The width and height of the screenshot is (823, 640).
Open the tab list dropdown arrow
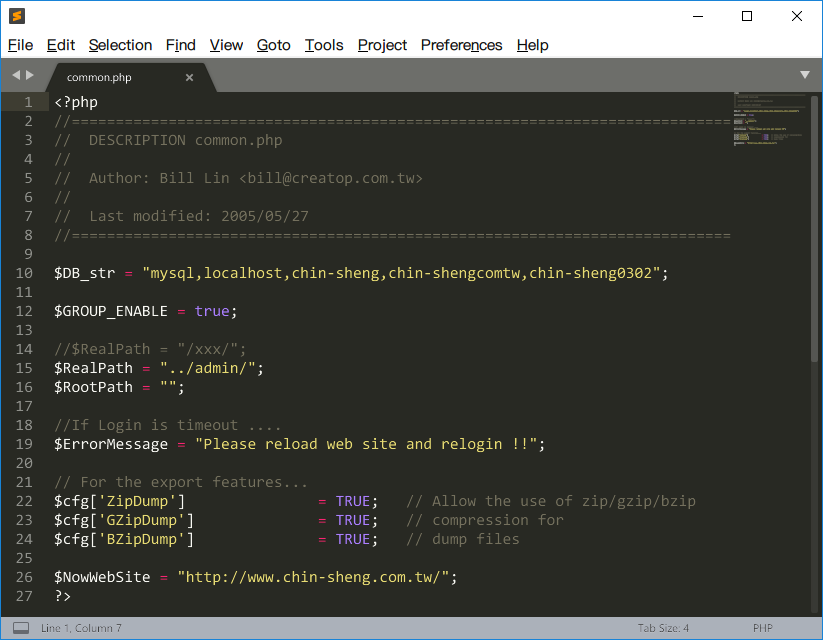click(805, 75)
